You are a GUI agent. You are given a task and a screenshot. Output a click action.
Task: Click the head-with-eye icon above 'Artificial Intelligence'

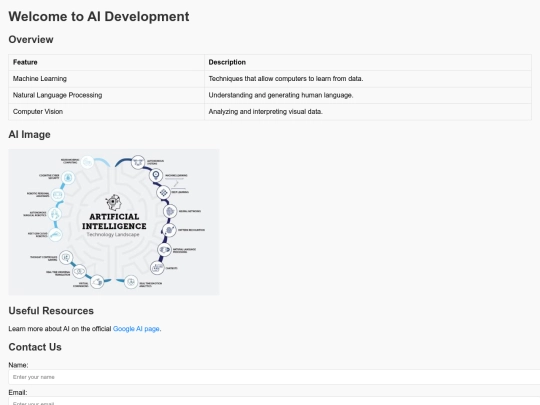[x=114, y=202]
